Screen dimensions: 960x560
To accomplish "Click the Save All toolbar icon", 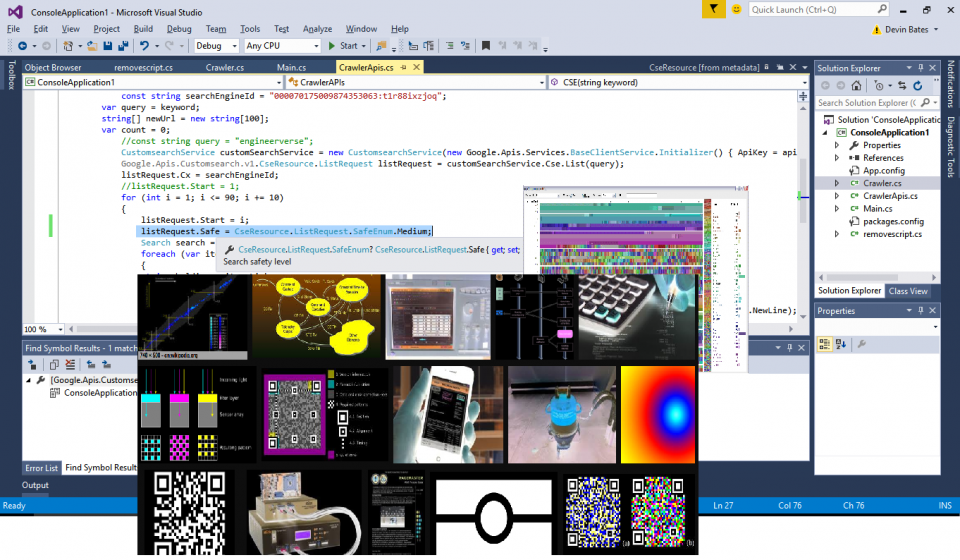I will click(x=123, y=46).
